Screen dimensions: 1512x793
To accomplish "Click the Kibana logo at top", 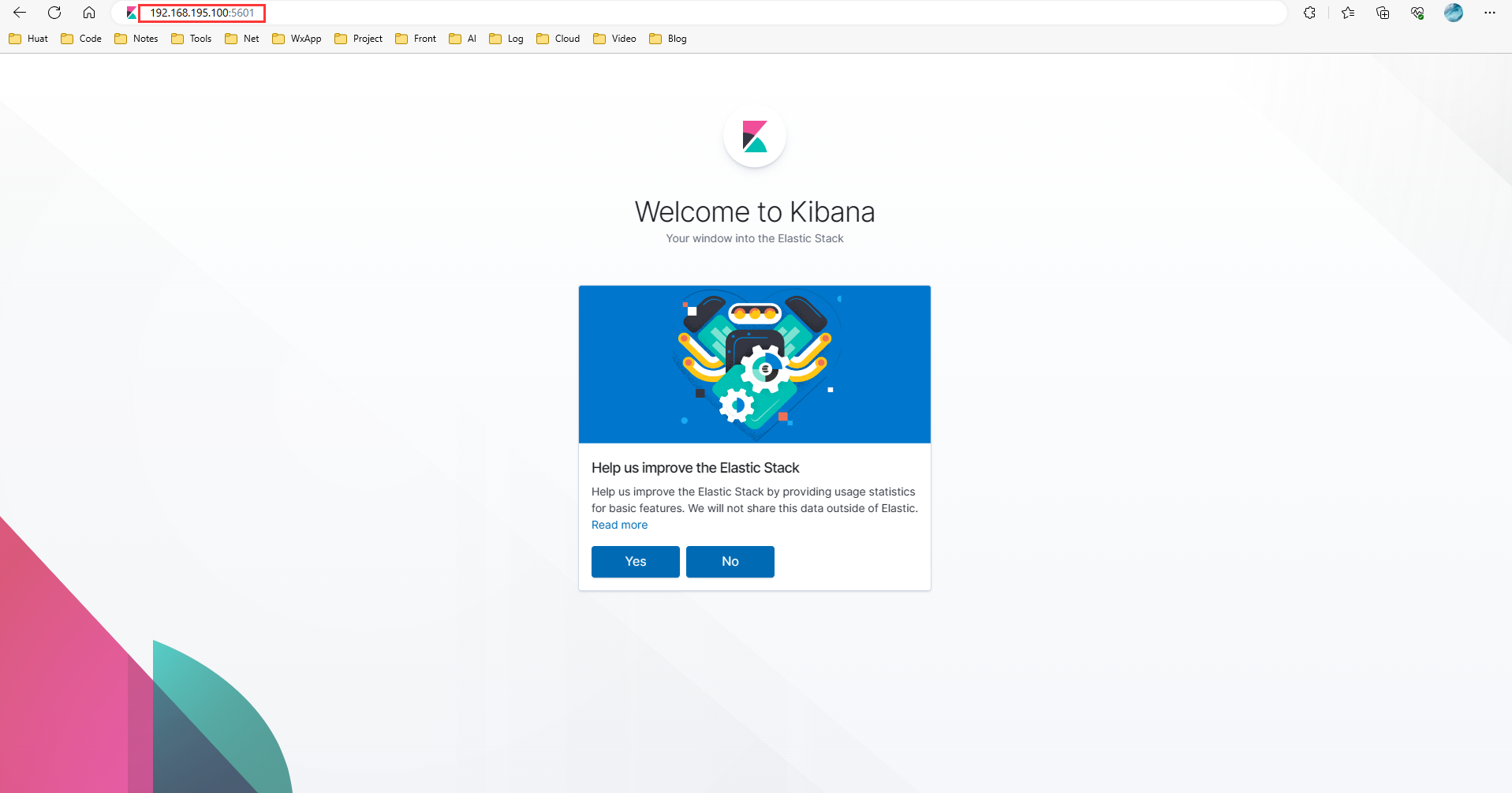I will coord(755,137).
